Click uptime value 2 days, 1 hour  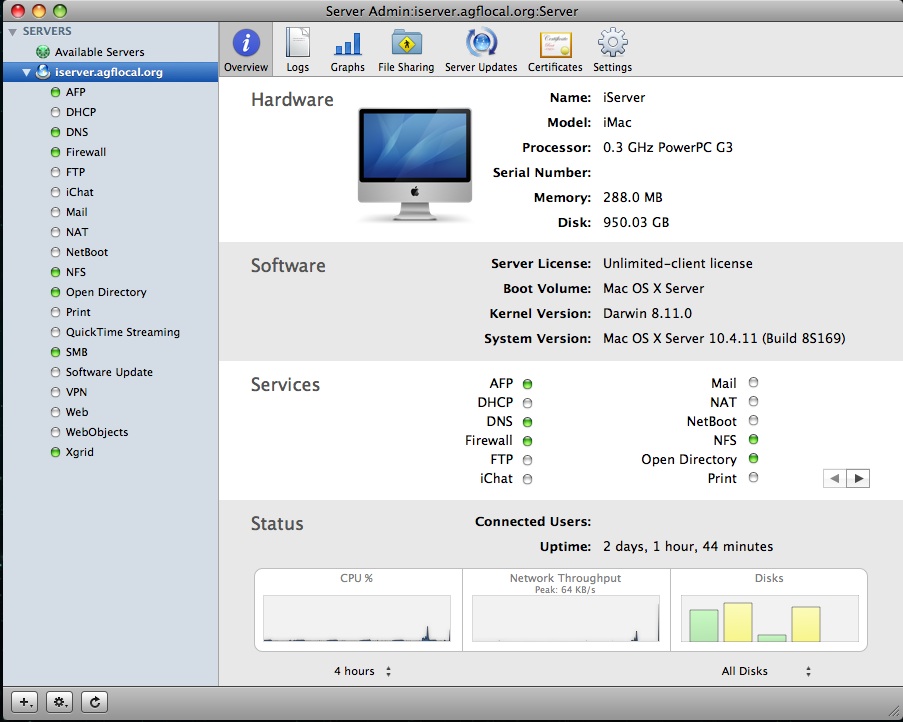pos(688,546)
